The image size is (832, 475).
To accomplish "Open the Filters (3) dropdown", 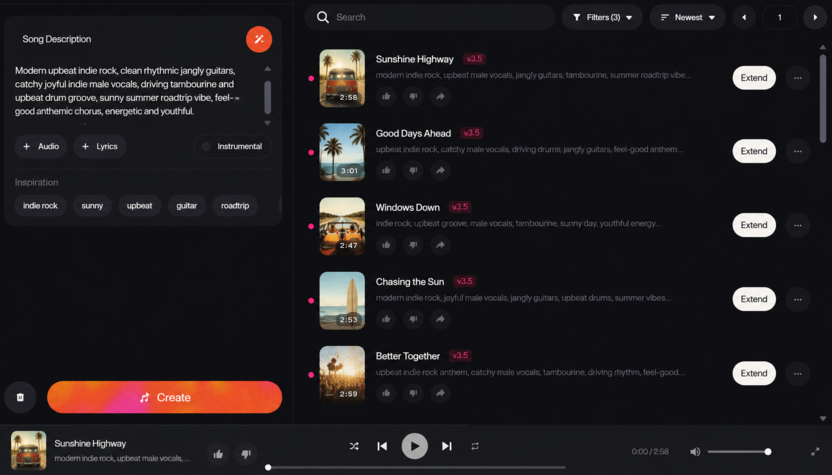I will click(x=602, y=18).
